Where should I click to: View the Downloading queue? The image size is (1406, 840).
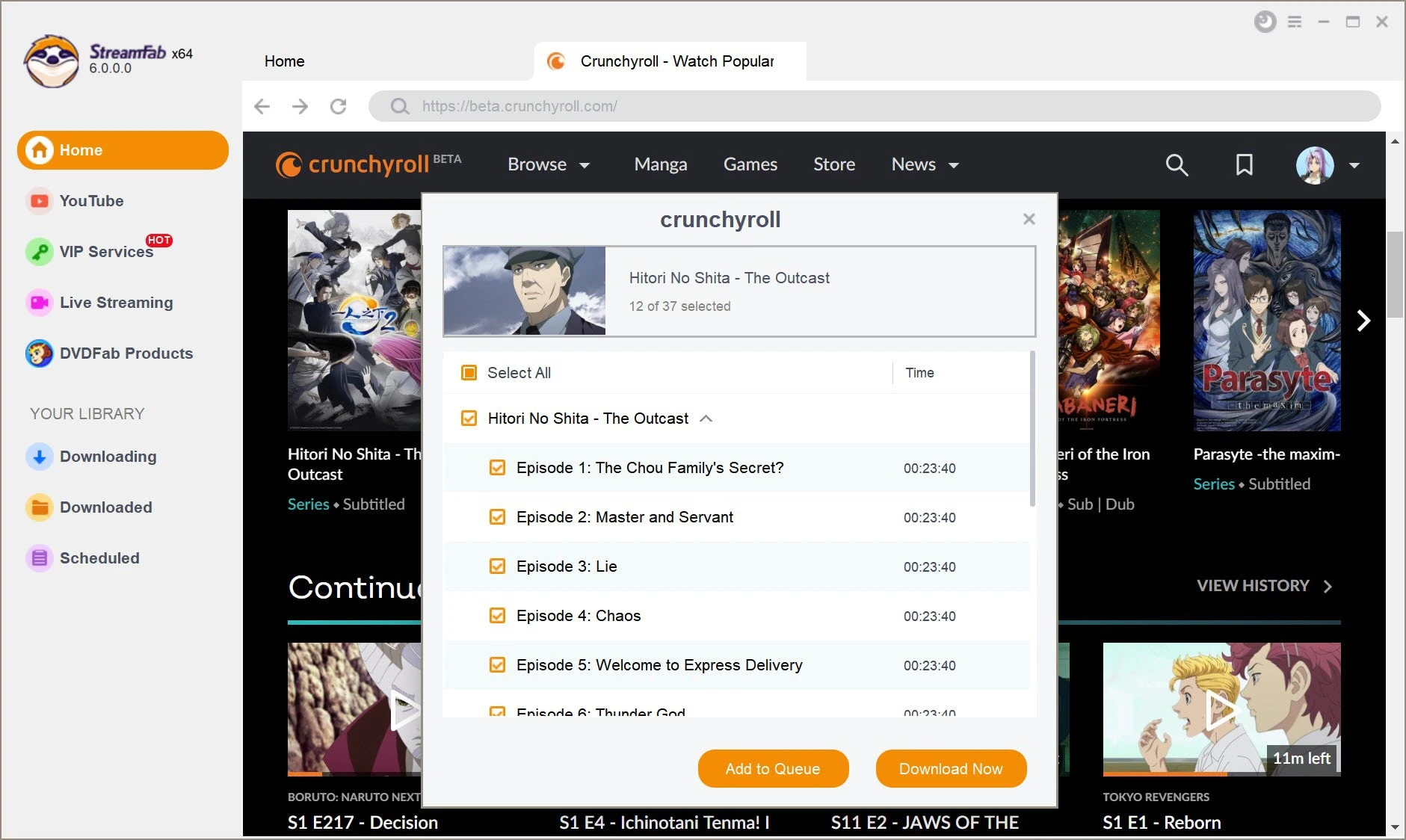(108, 456)
